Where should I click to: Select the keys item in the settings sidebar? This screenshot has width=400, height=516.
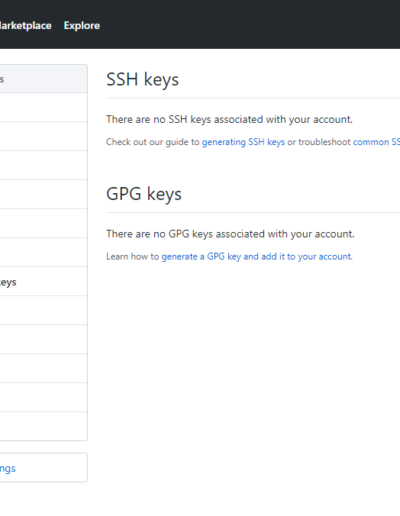44,281
